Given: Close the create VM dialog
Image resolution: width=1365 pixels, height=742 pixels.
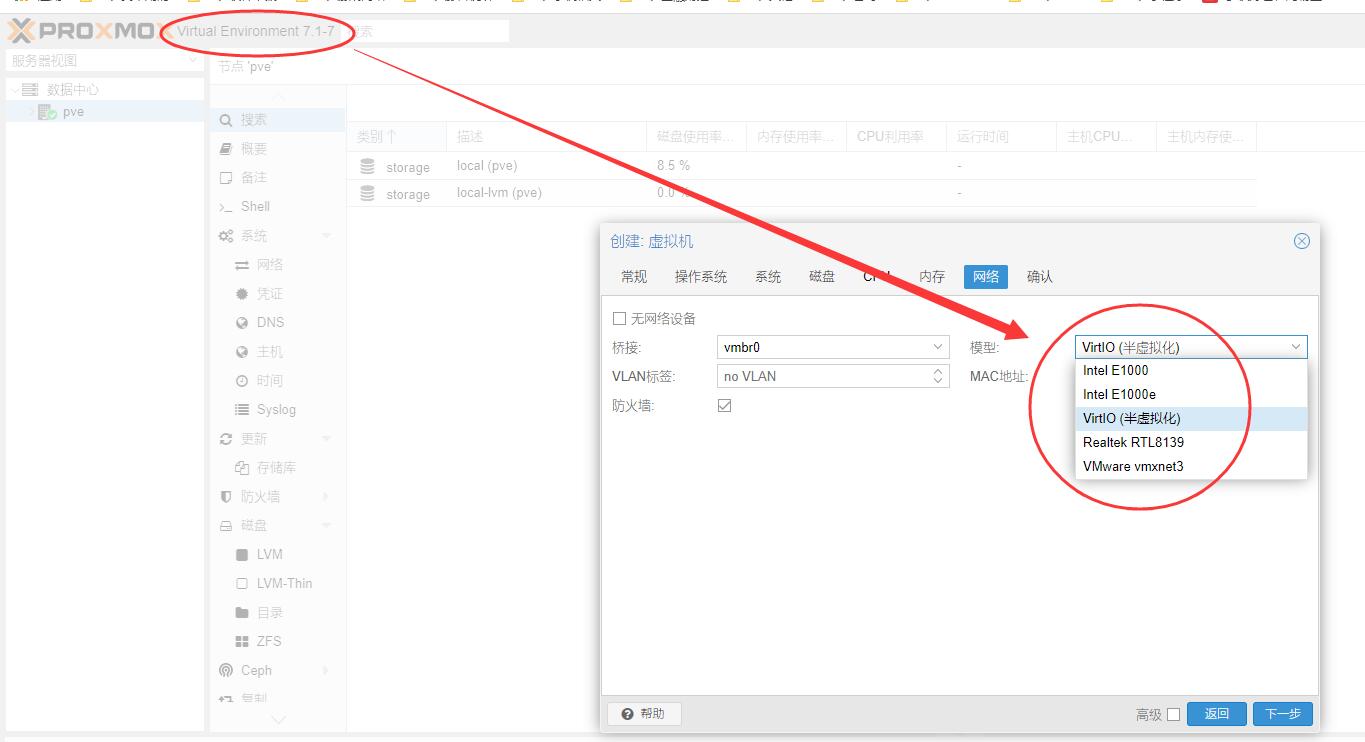Looking at the screenshot, I should tap(1301, 241).
